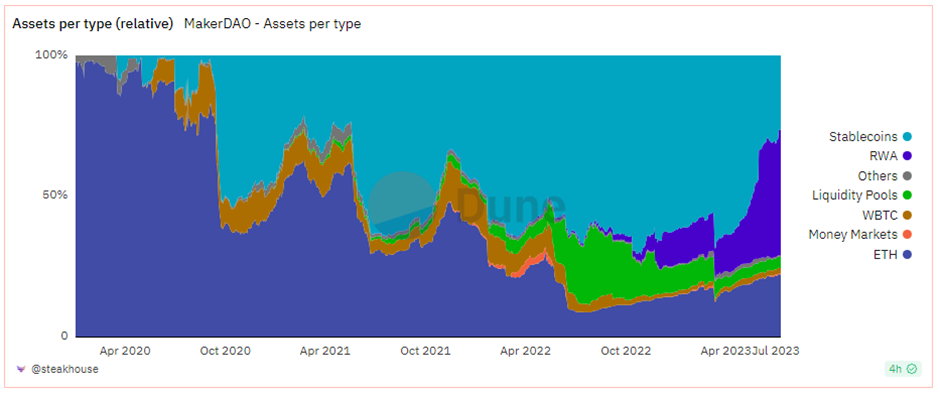940x393 pixels.
Task: Click the green checkmark status icon
Action: [912, 369]
